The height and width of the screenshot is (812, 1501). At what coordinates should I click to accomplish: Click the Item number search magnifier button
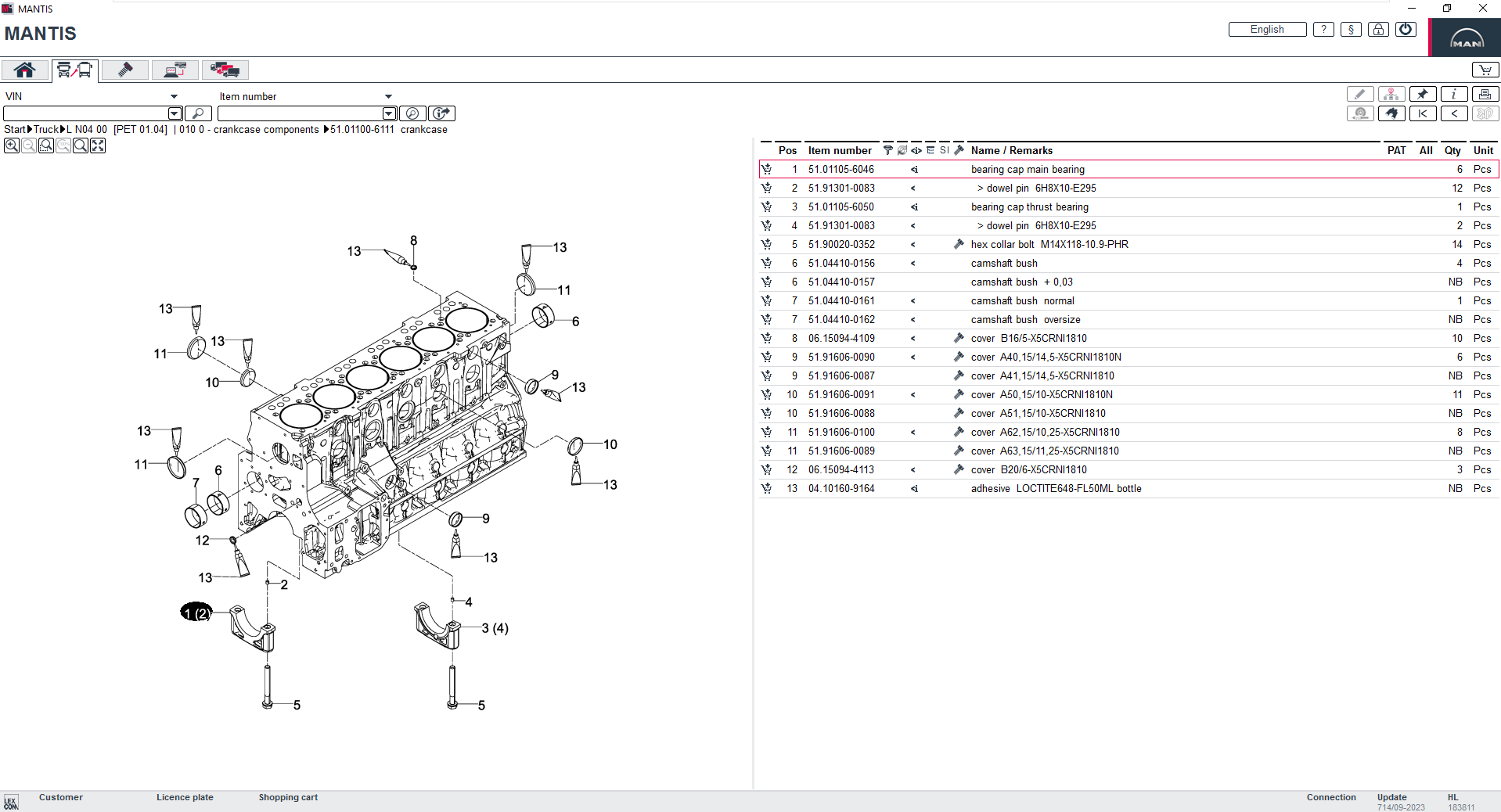pos(412,114)
